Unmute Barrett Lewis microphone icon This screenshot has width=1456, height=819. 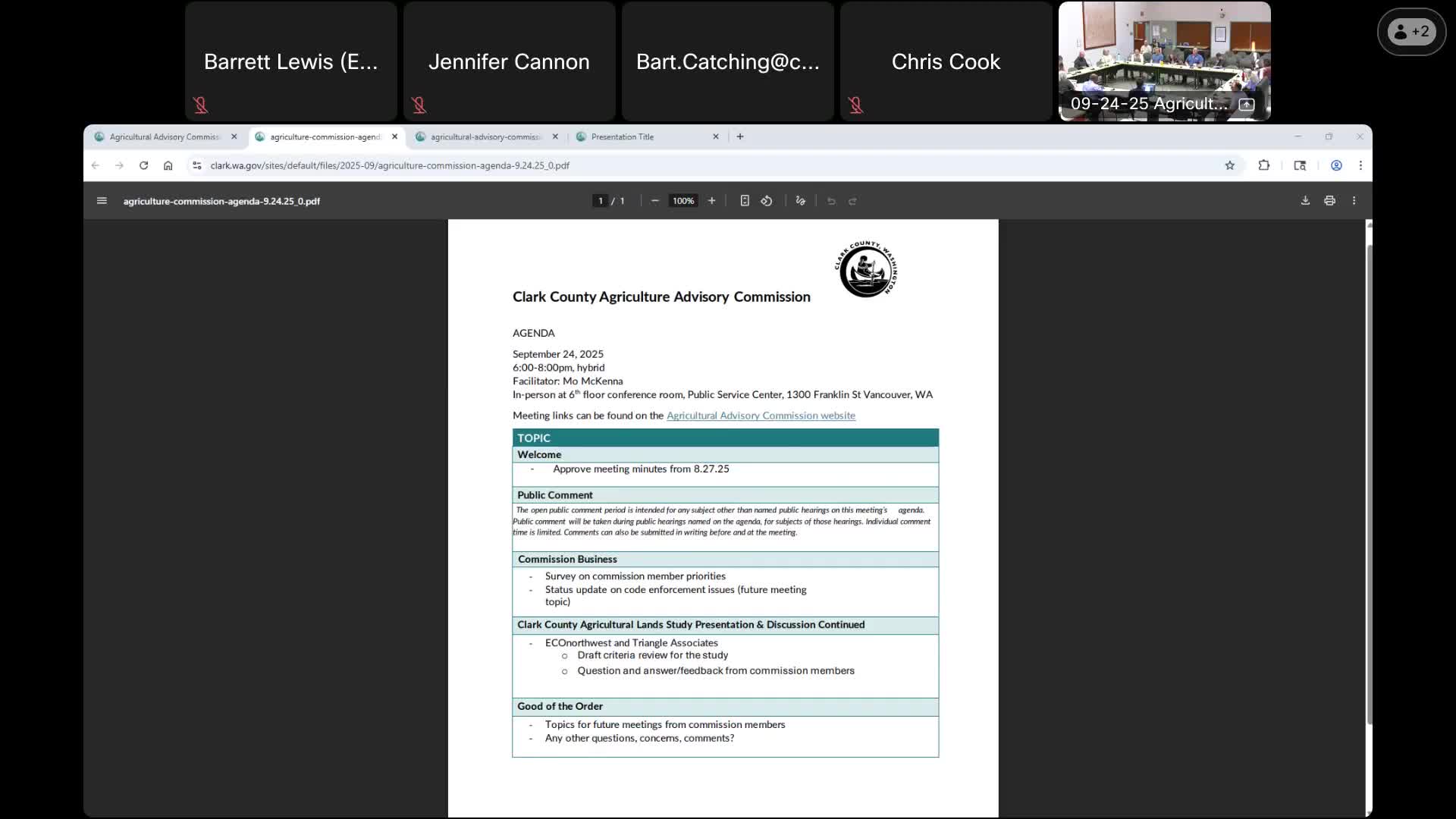tap(200, 105)
